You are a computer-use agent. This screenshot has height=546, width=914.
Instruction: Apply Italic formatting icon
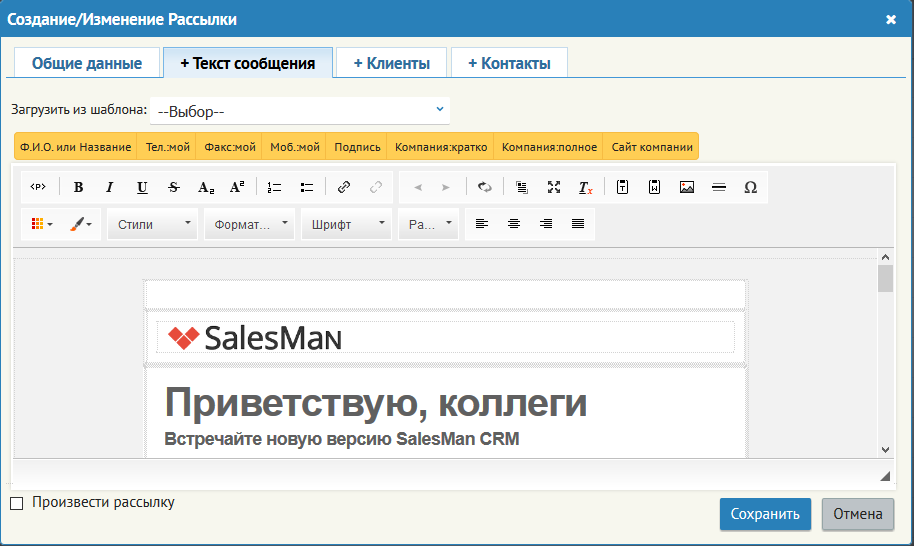[x=110, y=187]
